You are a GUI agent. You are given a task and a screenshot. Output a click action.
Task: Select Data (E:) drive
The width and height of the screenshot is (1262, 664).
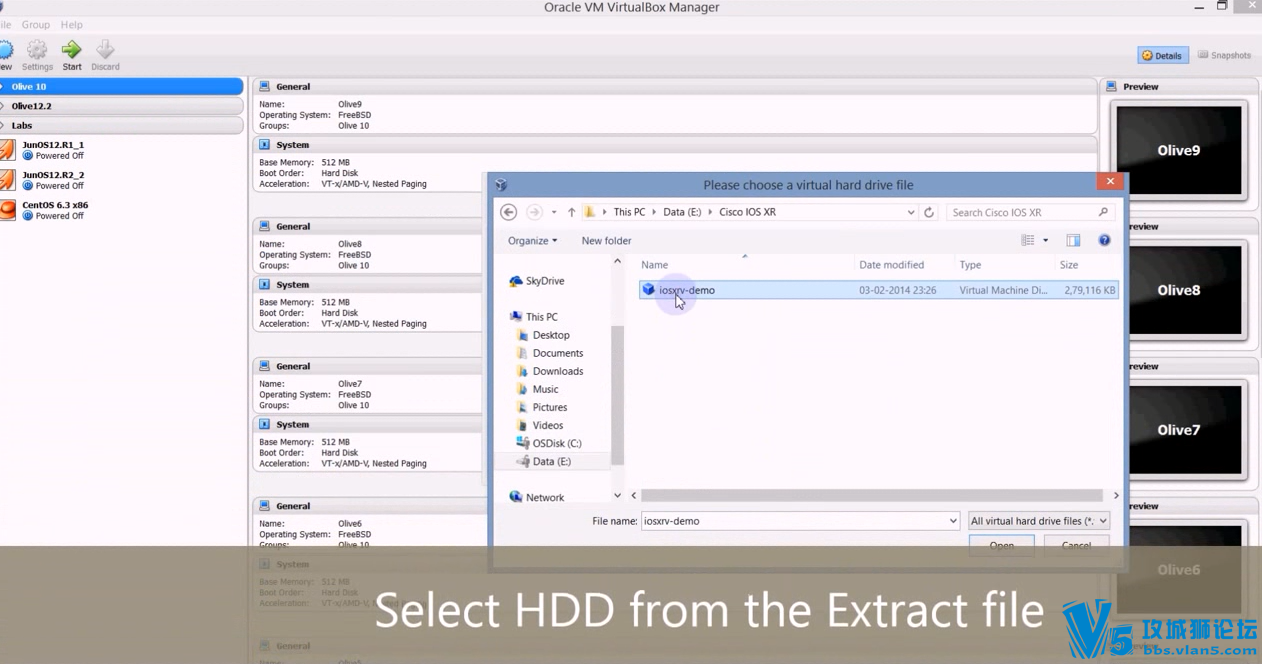pyautogui.click(x=551, y=461)
